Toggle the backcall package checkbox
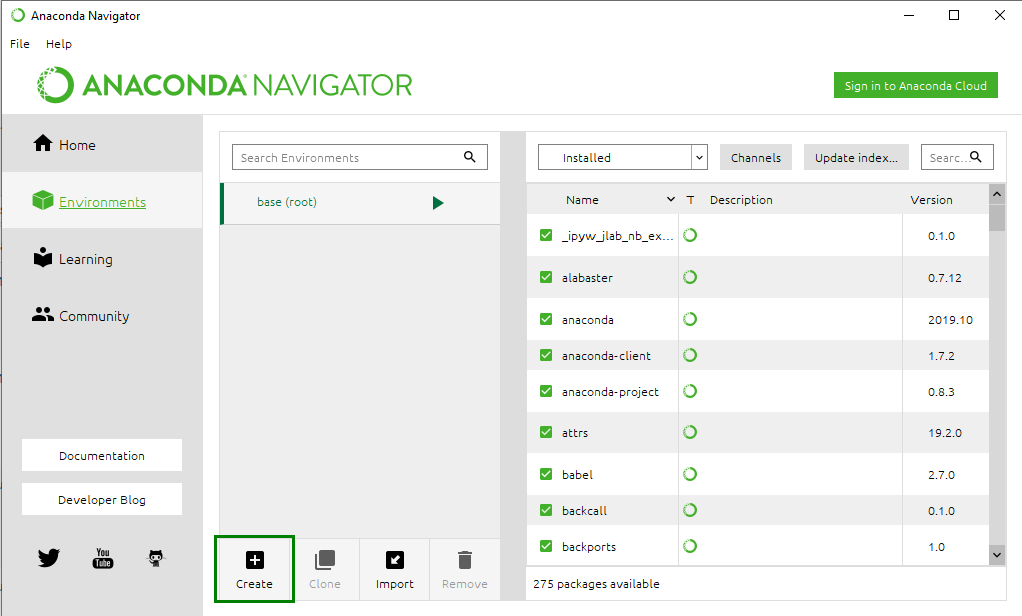This screenshot has width=1022, height=616. click(x=546, y=510)
